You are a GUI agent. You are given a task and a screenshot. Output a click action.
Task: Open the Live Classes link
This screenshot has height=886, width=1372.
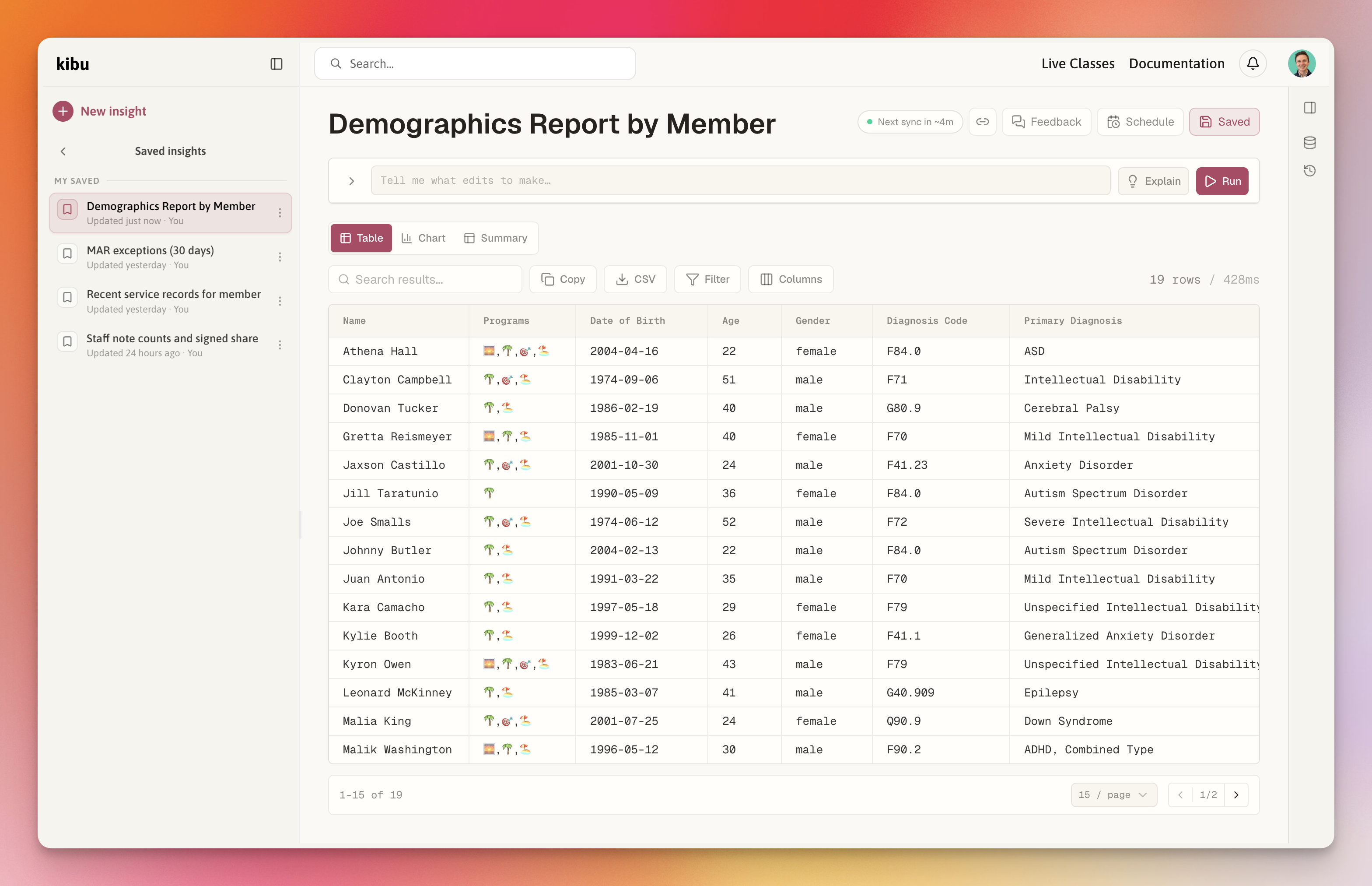(x=1078, y=63)
